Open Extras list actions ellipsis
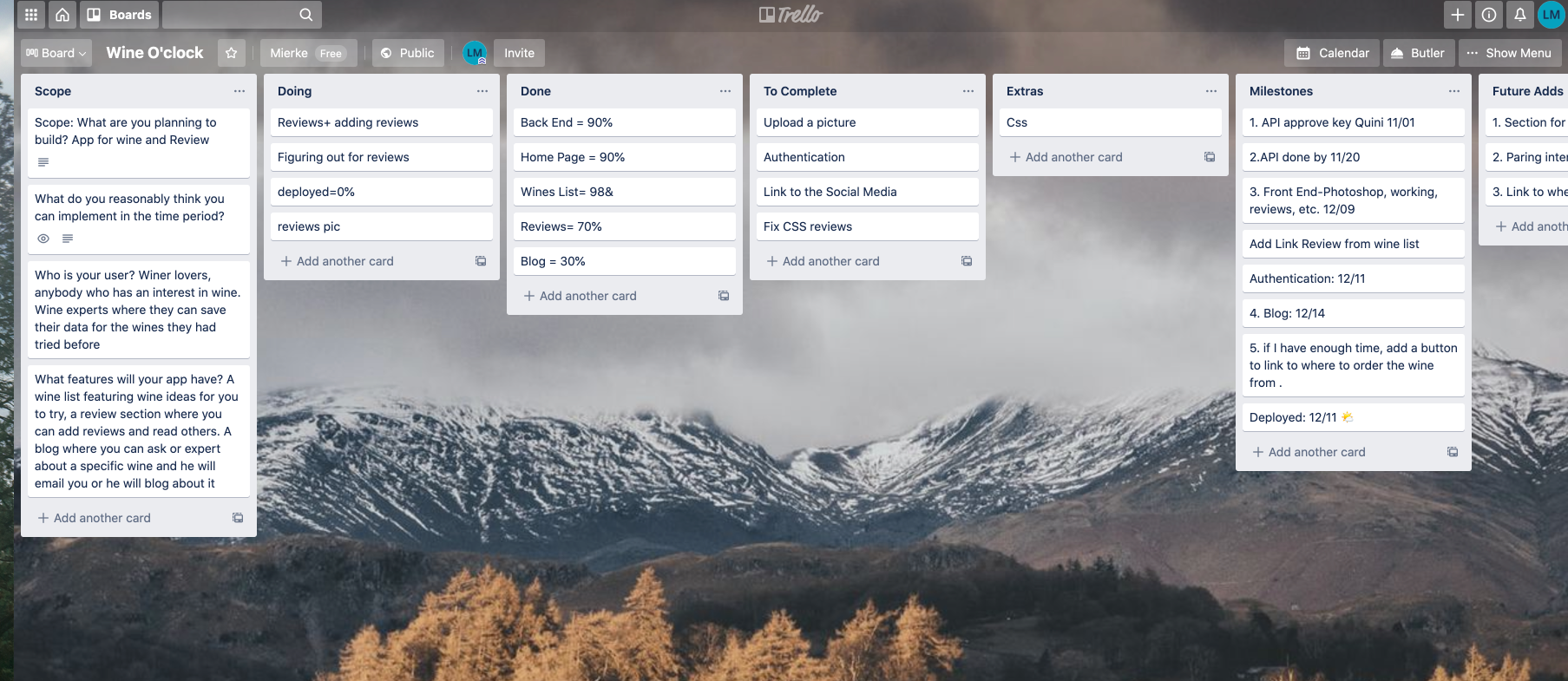 click(1211, 91)
